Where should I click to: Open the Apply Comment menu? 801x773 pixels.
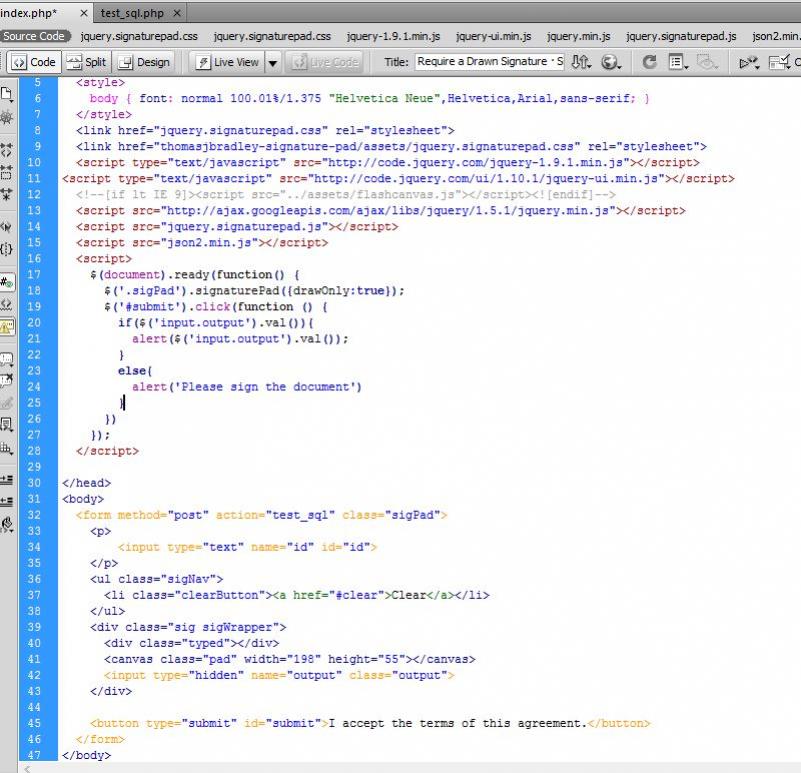7,359
